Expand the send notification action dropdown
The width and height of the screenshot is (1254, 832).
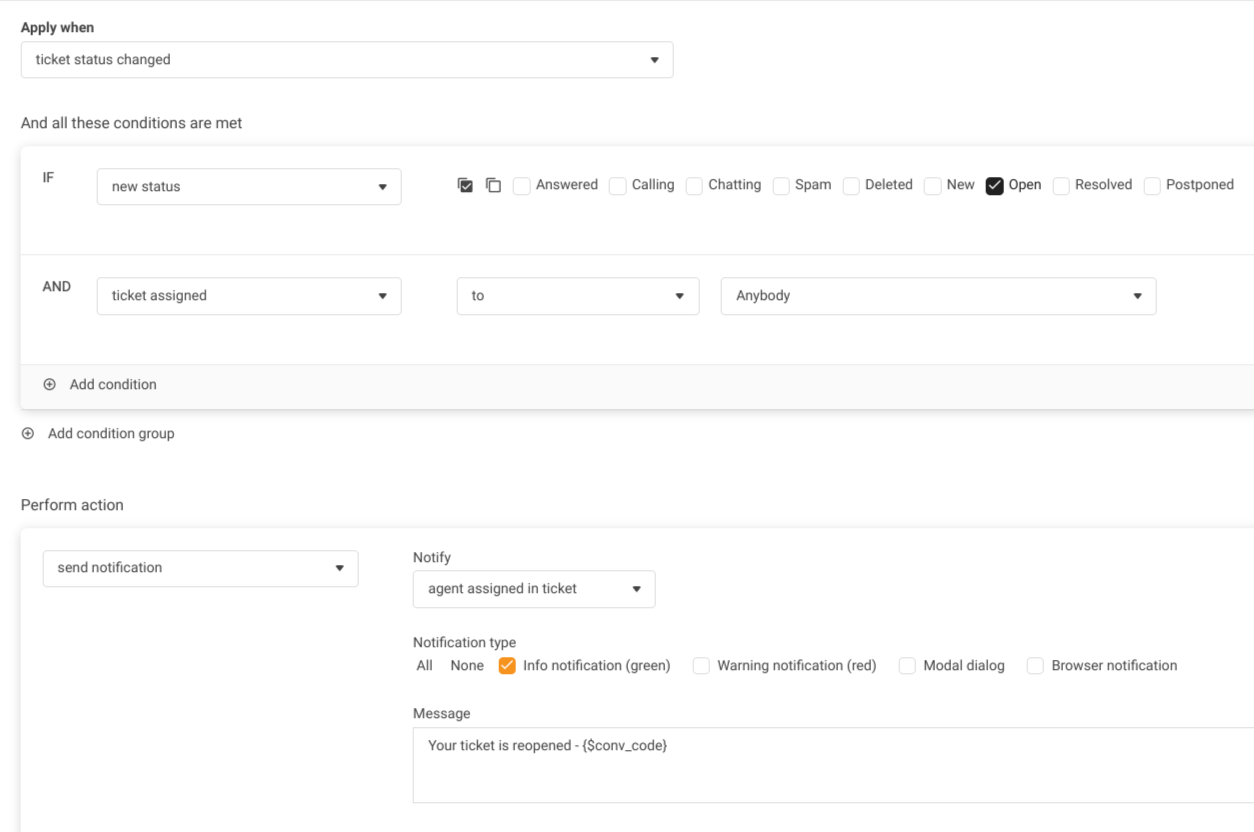tap(200, 568)
